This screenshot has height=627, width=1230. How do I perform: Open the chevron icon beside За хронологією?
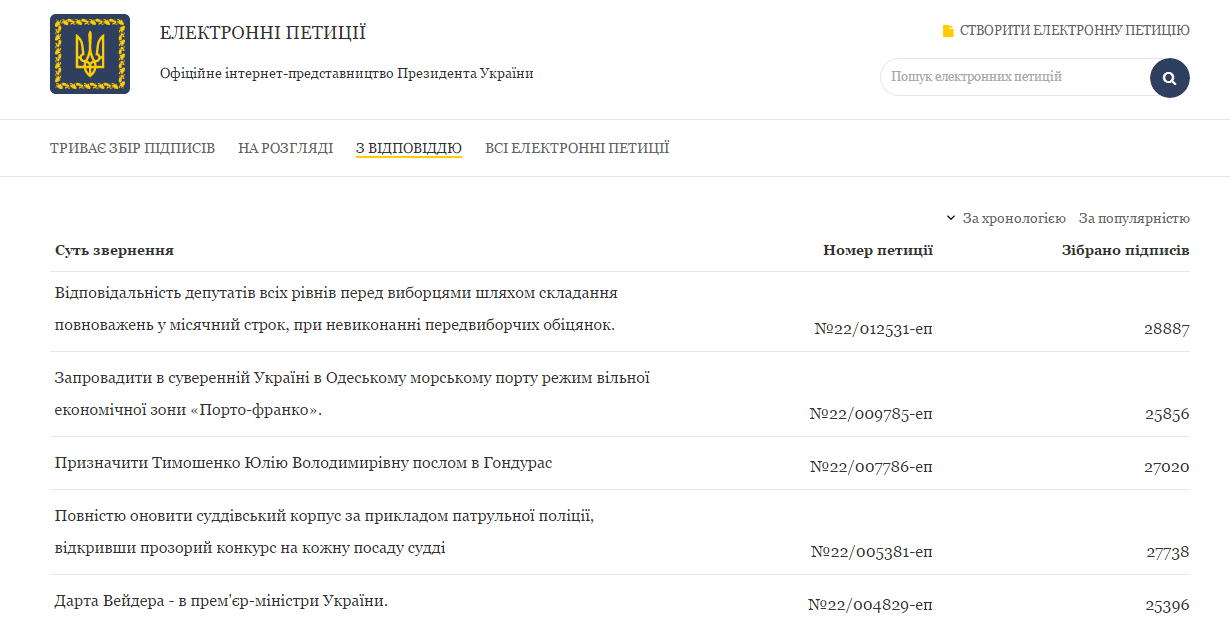point(950,217)
